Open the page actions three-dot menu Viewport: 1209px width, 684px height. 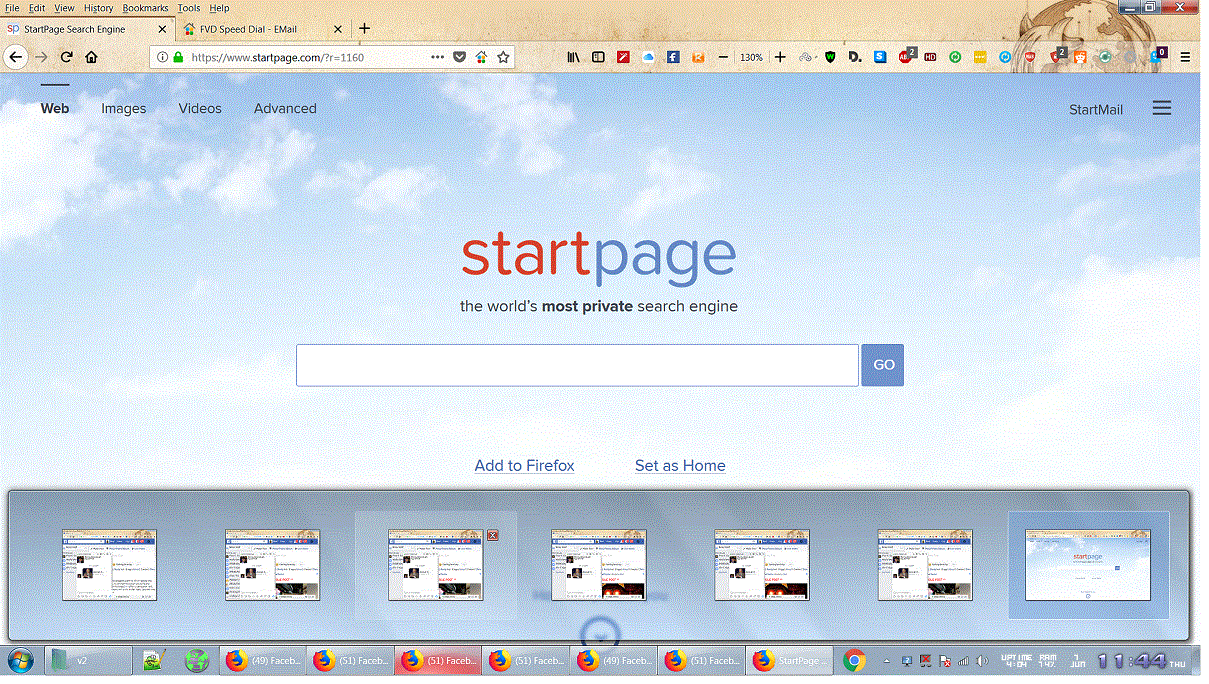(437, 57)
